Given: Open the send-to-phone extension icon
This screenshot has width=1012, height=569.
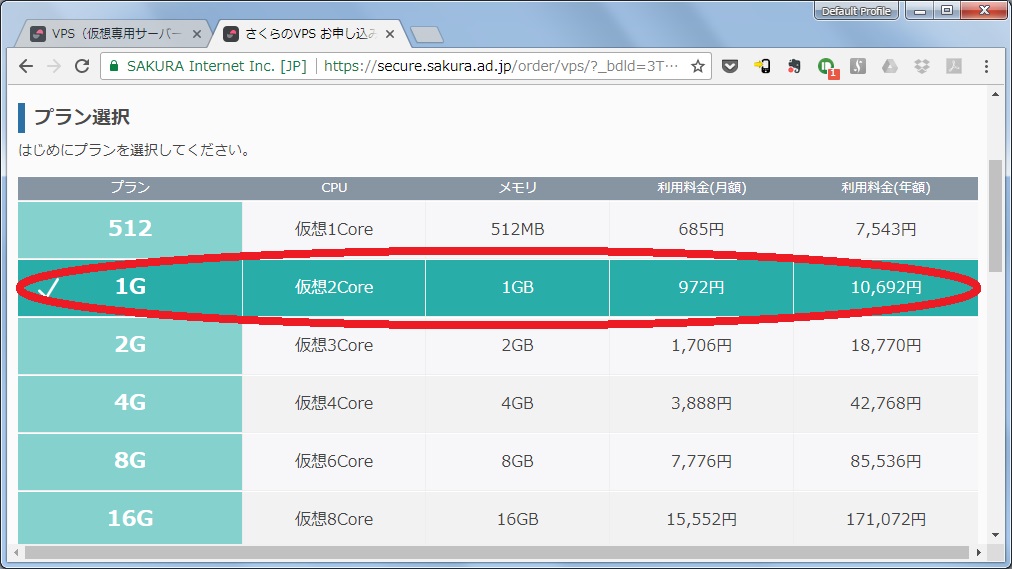Looking at the screenshot, I should coord(762,66).
